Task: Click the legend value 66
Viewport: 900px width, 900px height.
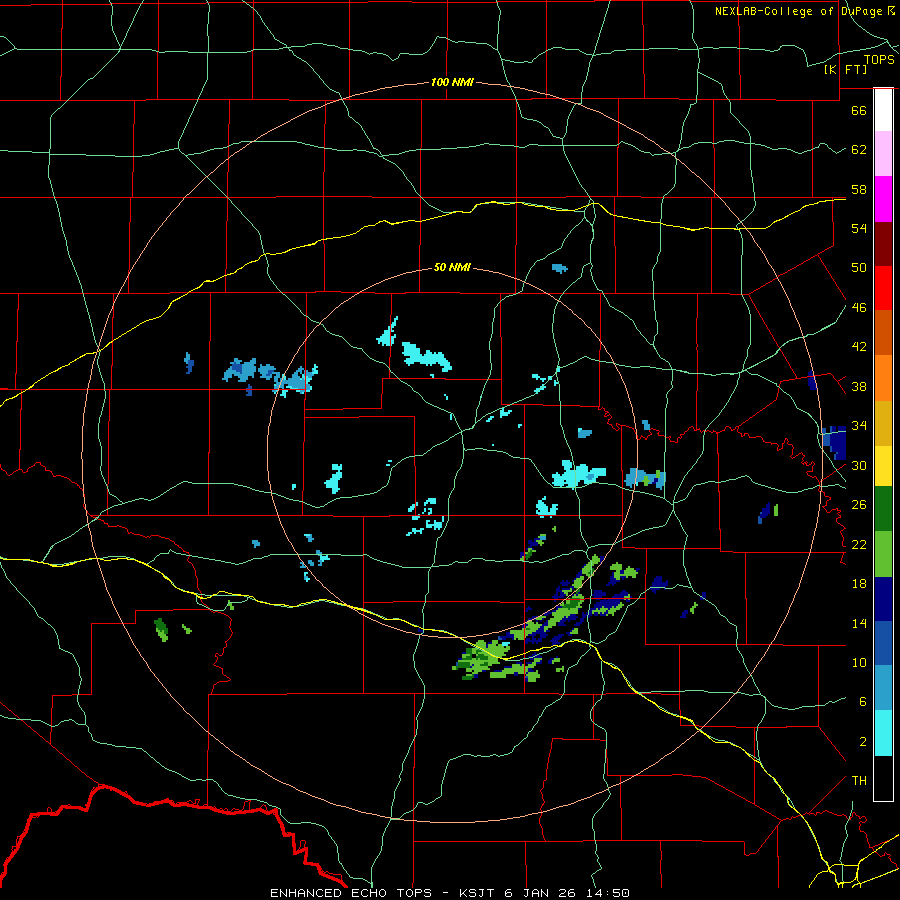Action: point(859,110)
